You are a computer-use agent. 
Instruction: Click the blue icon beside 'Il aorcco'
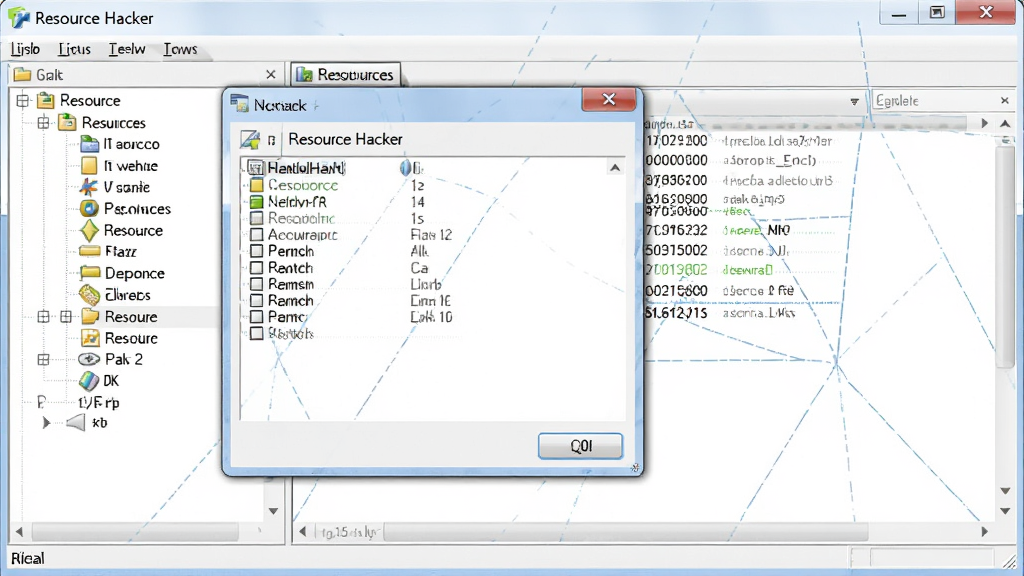click(89, 144)
